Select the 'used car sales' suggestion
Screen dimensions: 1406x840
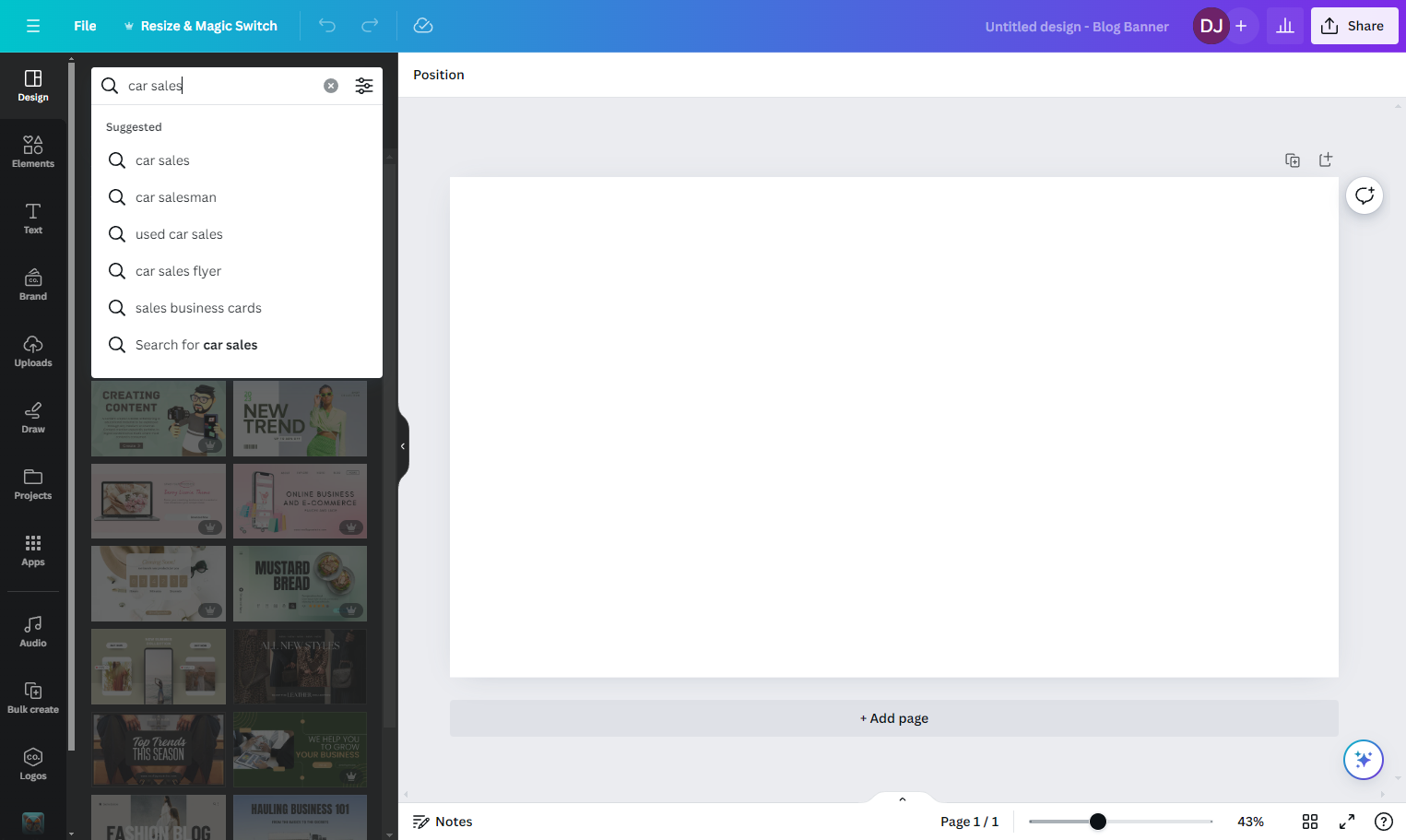point(237,234)
